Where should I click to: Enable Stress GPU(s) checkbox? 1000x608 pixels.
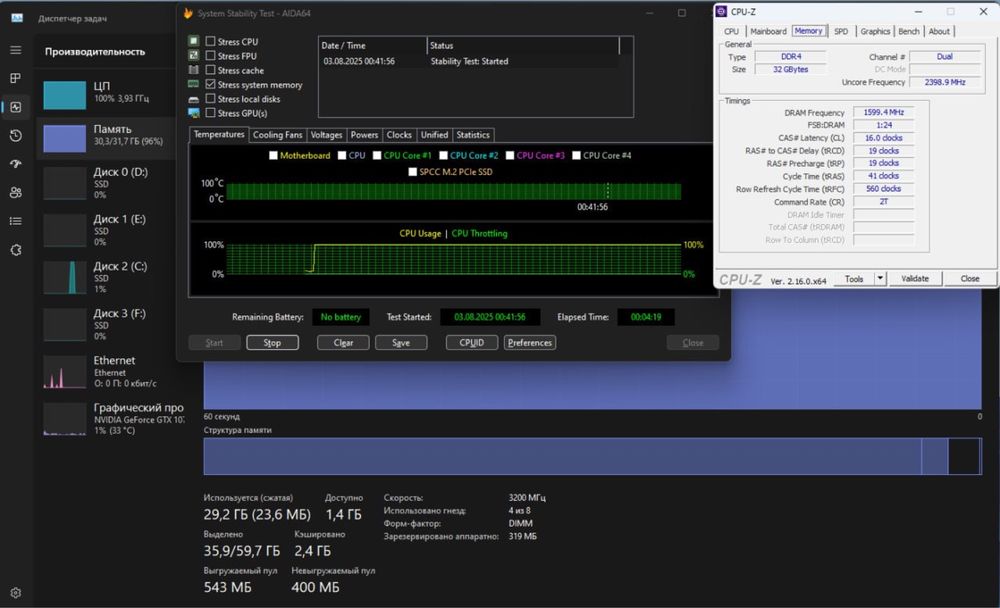point(210,113)
